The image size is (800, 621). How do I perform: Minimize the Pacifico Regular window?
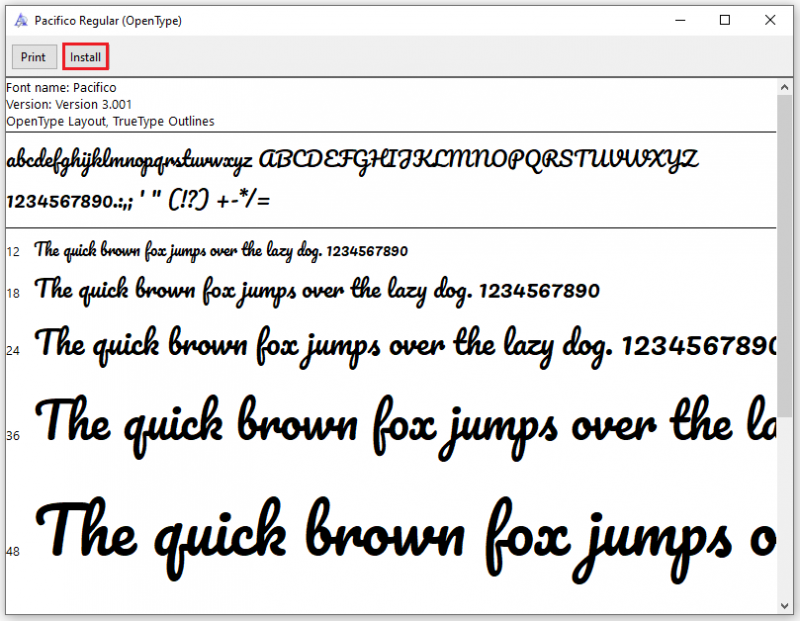click(680, 20)
